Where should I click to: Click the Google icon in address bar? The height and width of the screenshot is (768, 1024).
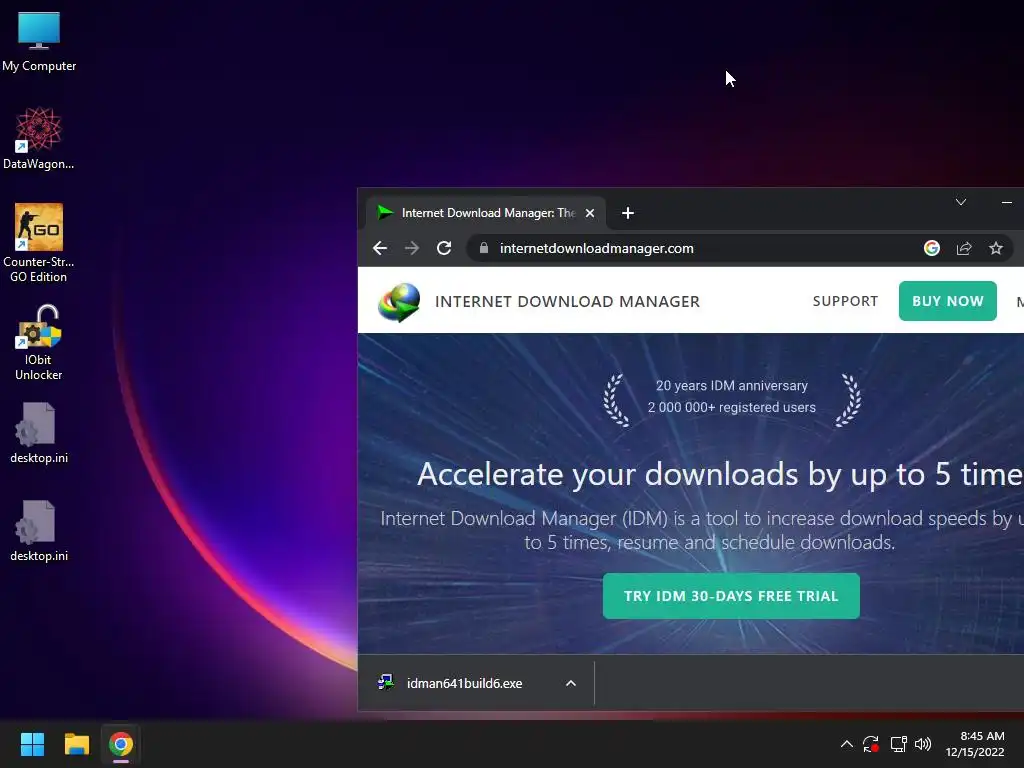pos(932,248)
